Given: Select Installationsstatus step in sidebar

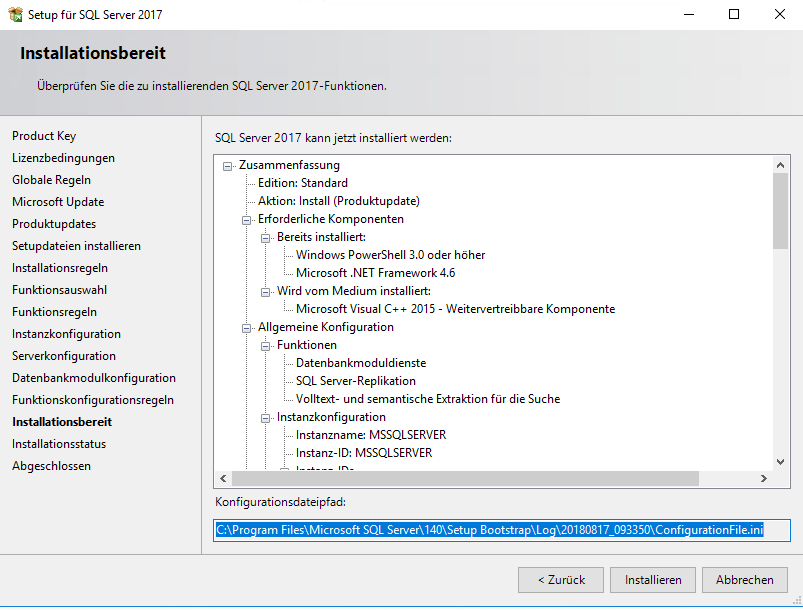Looking at the screenshot, I should (x=59, y=444).
